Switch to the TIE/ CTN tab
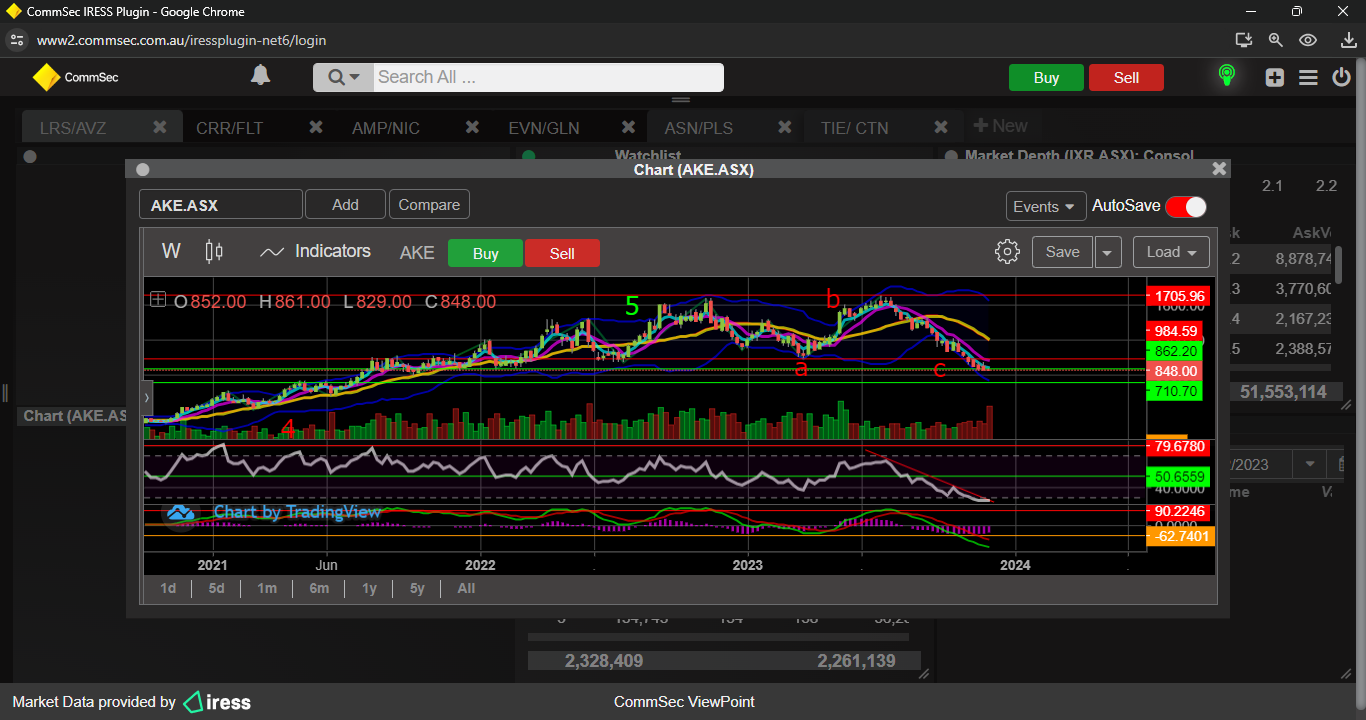This screenshot has width=1366, height=720. 854,128
